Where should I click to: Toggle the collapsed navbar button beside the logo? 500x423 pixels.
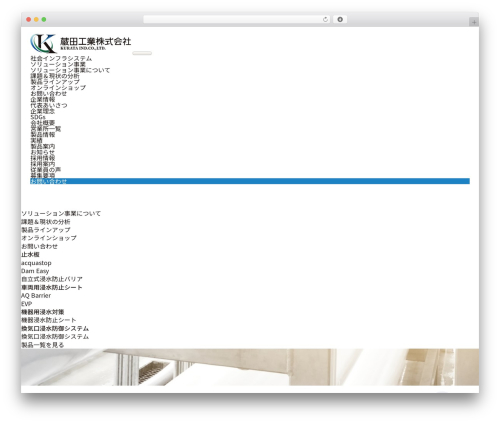click(142, 53)
